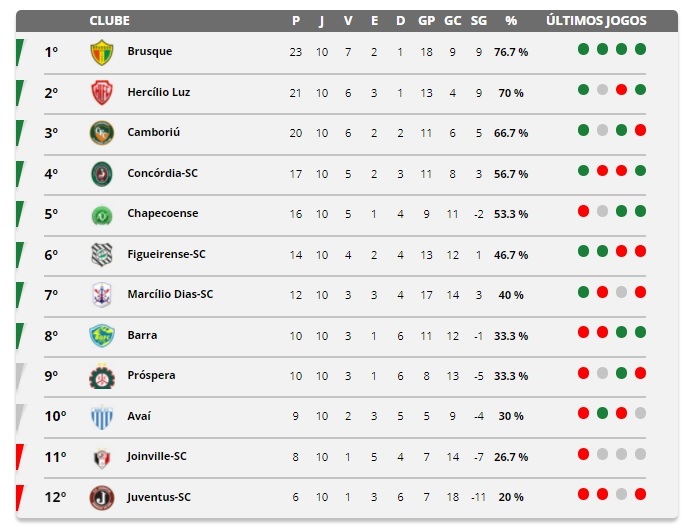The width and height of the screenshot is (687, 527).
Task: Select the Chapecoense team name
Action: 163,213
